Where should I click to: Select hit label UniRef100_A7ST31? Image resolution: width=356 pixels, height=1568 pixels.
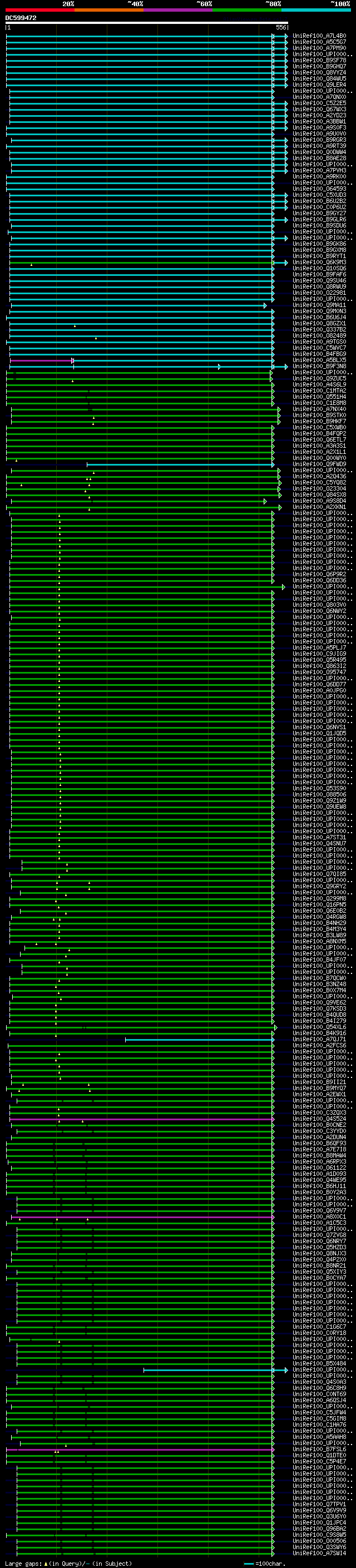coord(319,838)
